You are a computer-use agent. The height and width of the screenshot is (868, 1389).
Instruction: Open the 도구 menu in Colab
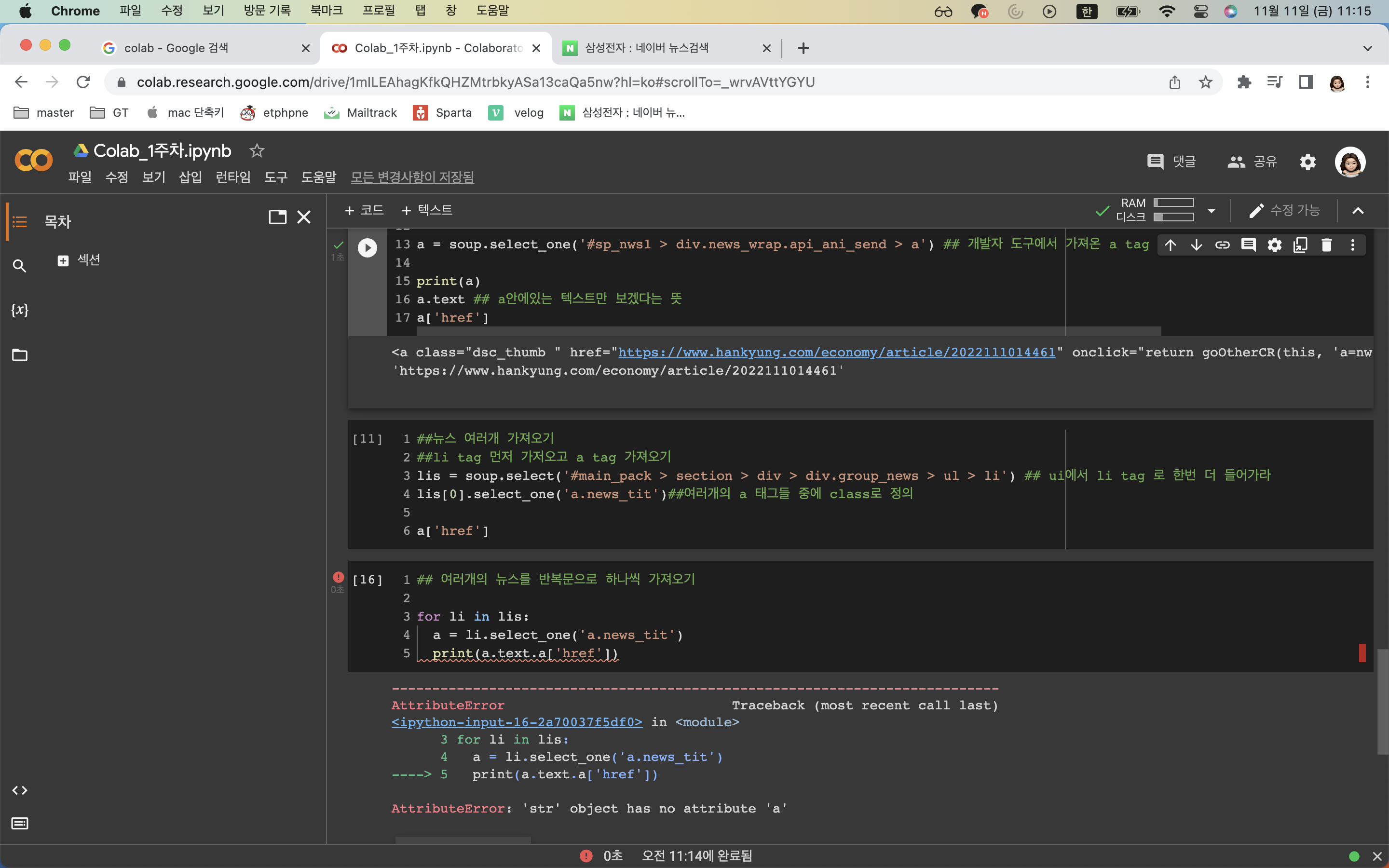[276, 177]
